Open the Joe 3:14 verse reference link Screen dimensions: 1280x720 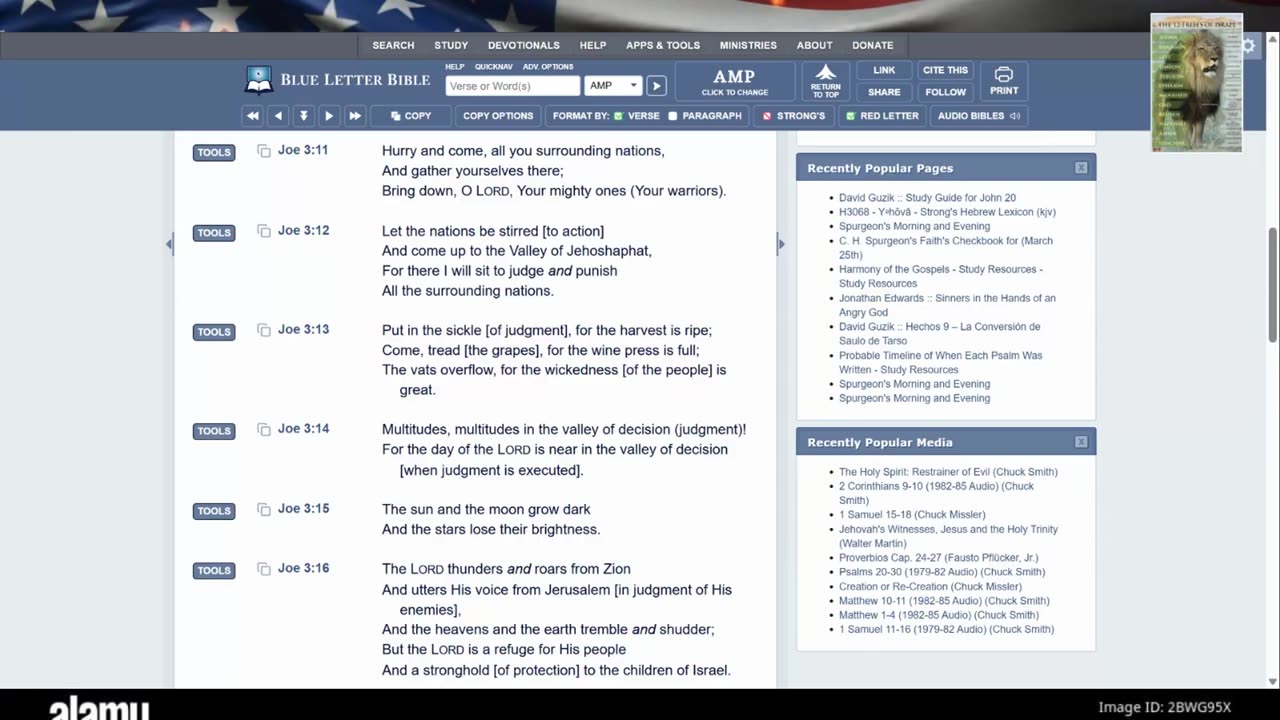coord(303,429)
